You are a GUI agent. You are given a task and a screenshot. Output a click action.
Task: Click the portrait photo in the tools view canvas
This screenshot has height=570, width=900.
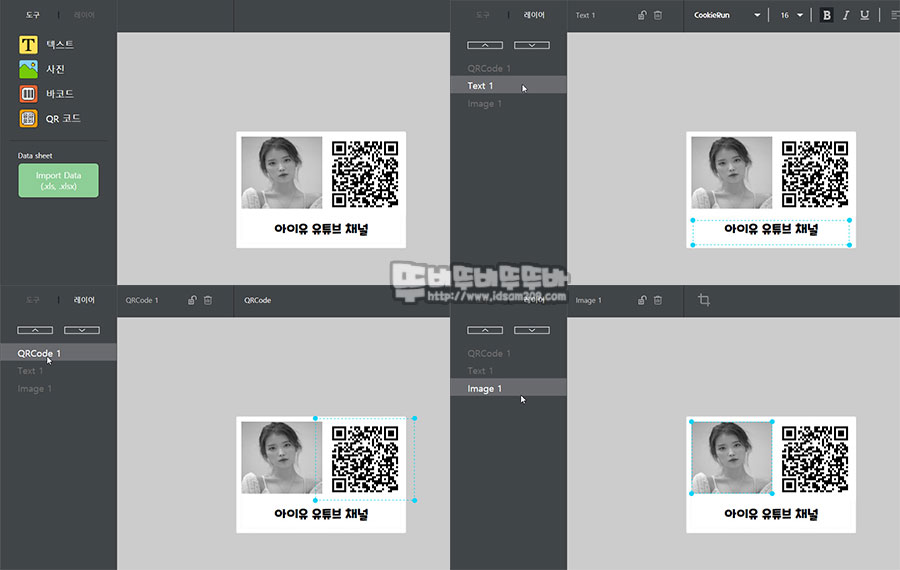(x=281, y=172)
